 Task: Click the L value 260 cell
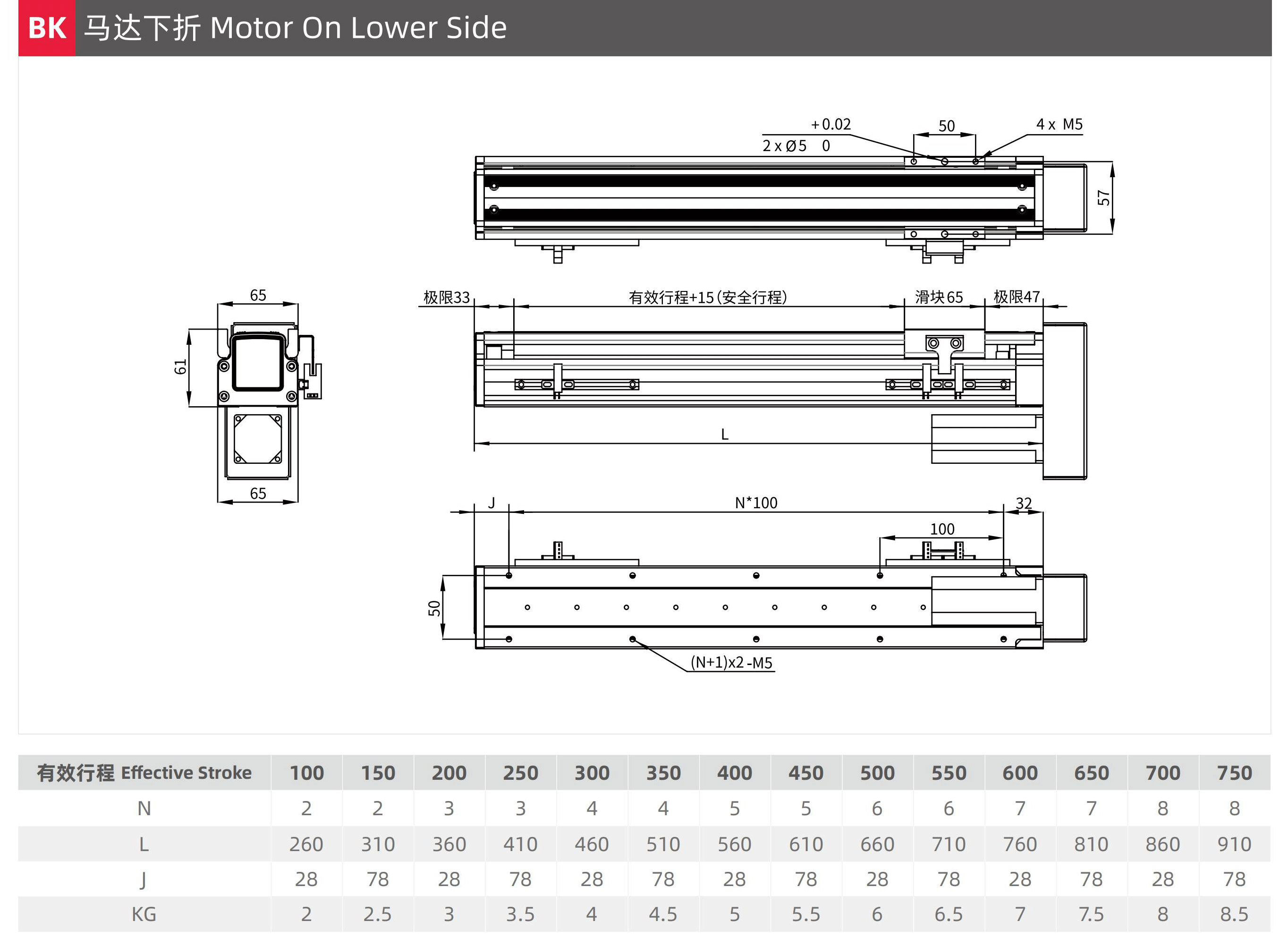[307, 844]
